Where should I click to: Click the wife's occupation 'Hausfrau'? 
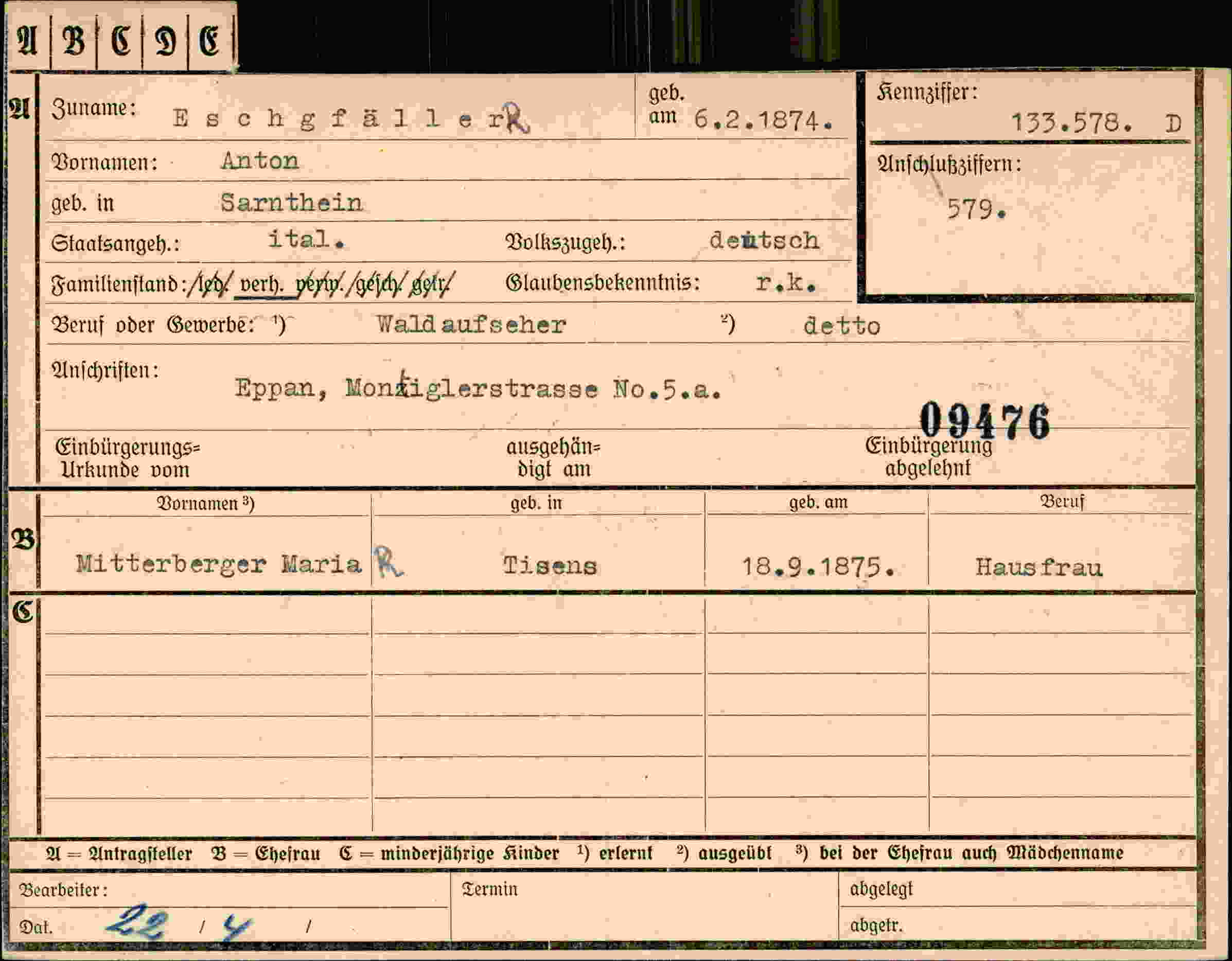point(1039,567)
